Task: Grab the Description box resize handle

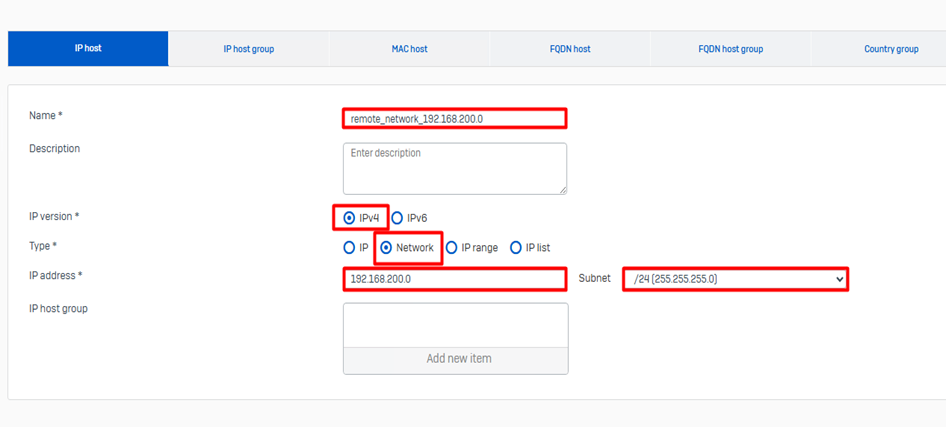Action: click(x=562, y=190)
